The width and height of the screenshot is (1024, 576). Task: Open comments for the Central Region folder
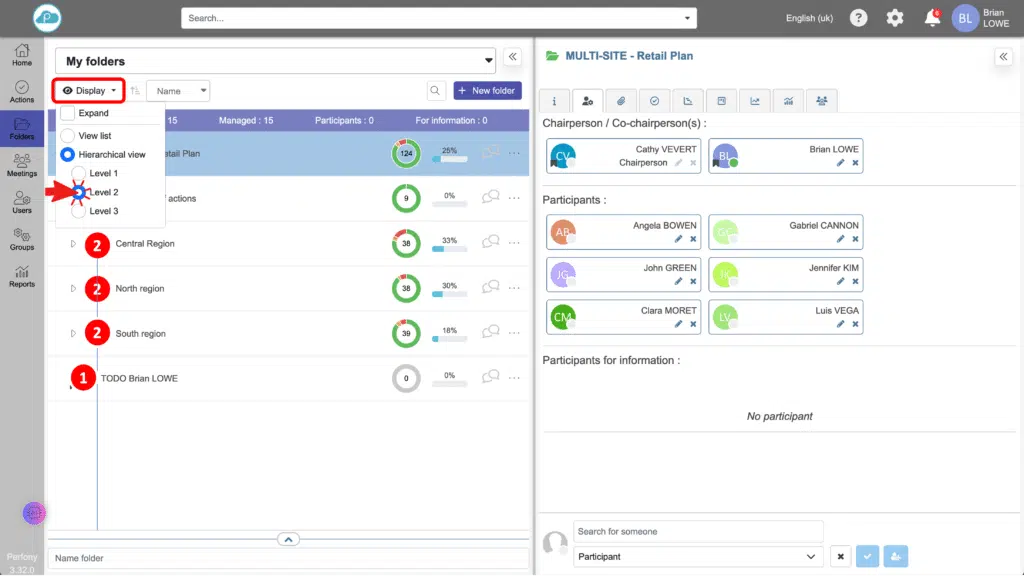[490, 243]
